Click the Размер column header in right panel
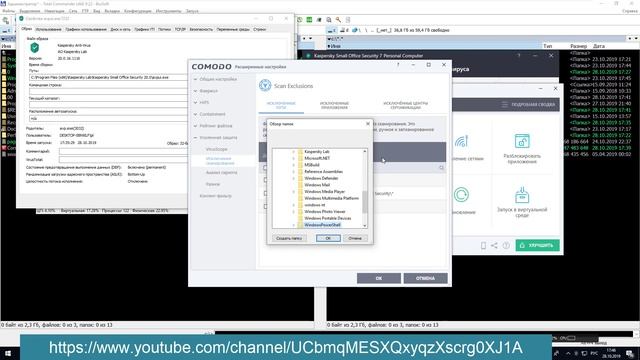Screen dimensions: 640x360 (x=578, y=46)
